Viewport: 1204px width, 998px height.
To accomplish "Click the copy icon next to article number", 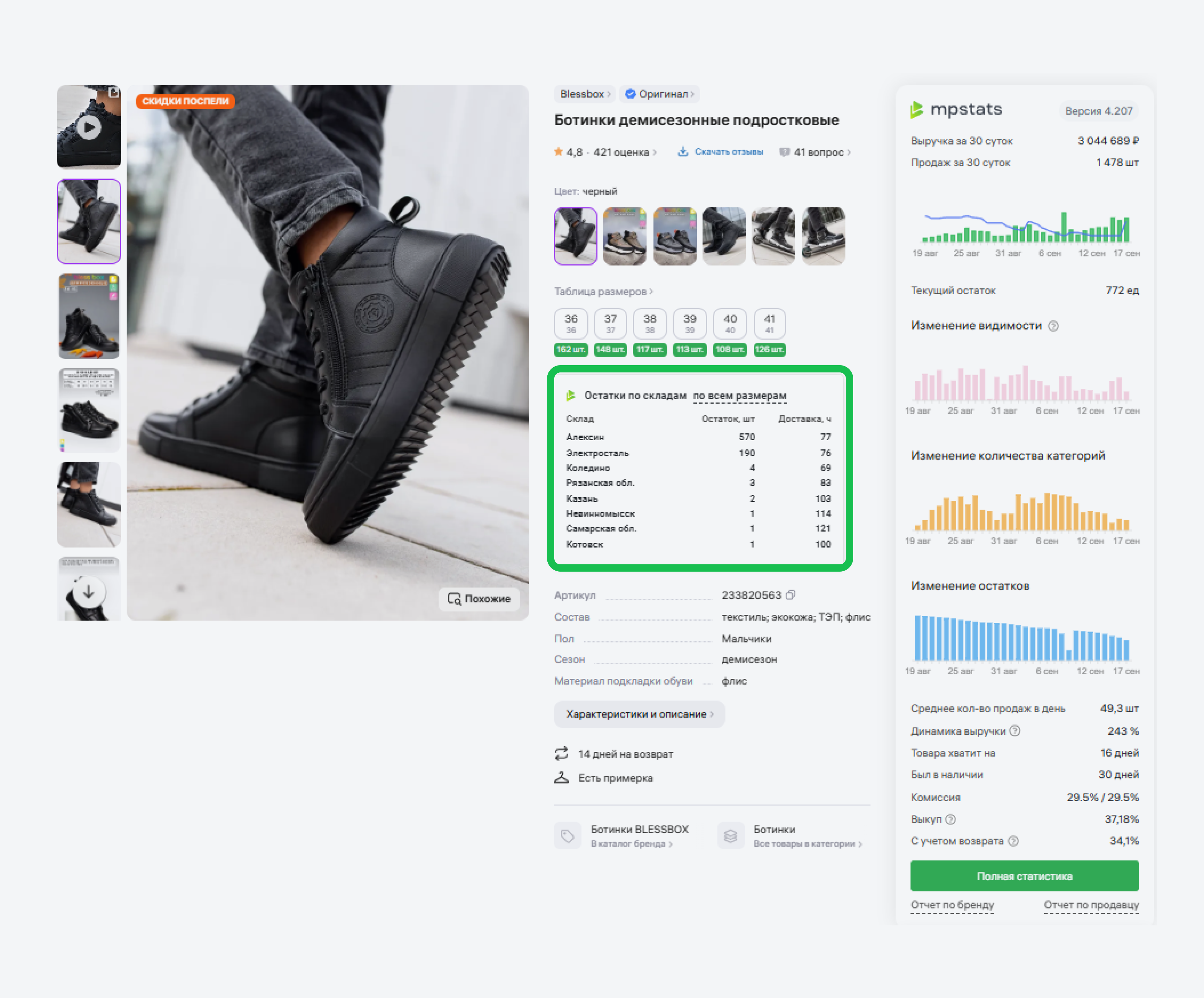I will coord(791,595).
